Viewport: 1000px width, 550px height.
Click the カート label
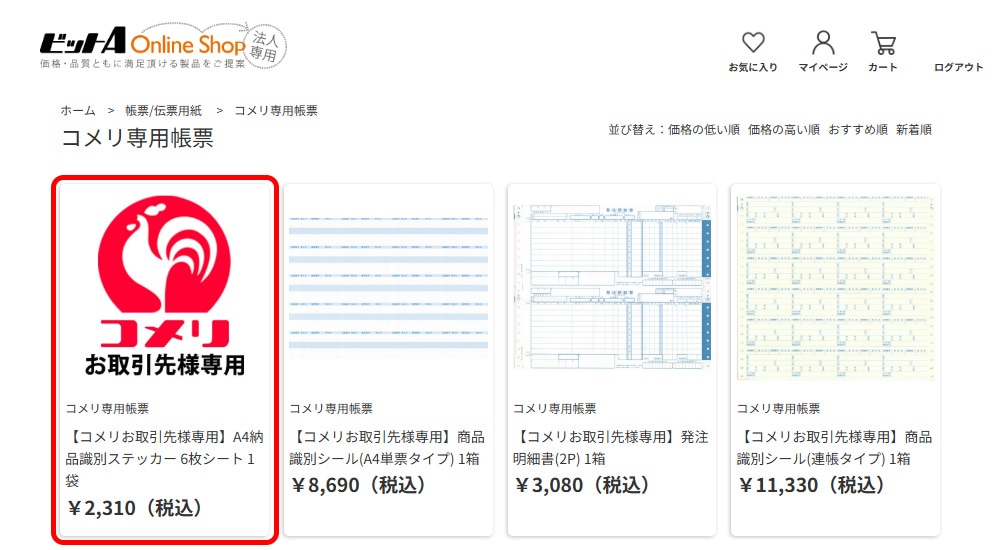[883, 67]
